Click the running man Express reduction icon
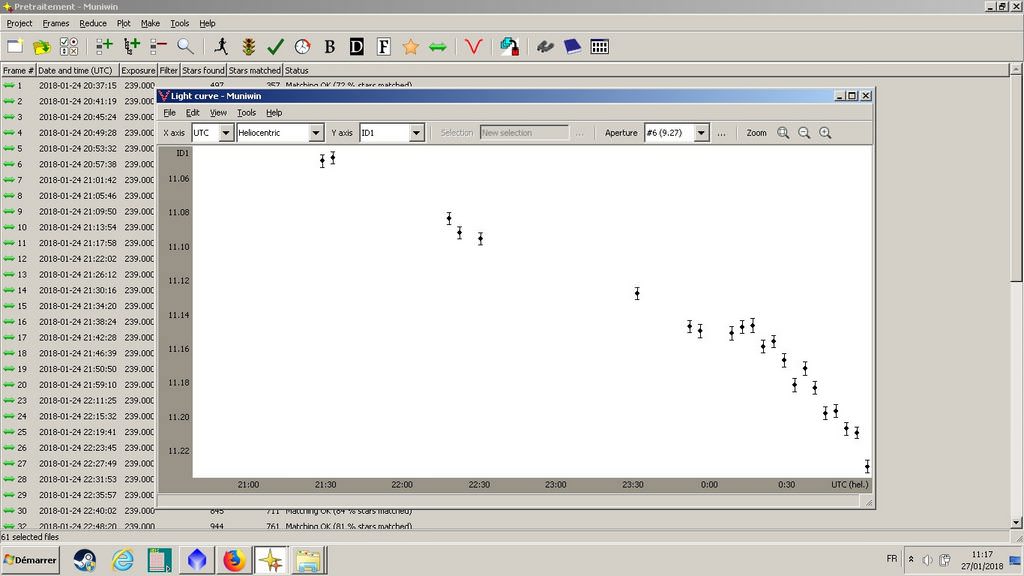 point(221,46)
